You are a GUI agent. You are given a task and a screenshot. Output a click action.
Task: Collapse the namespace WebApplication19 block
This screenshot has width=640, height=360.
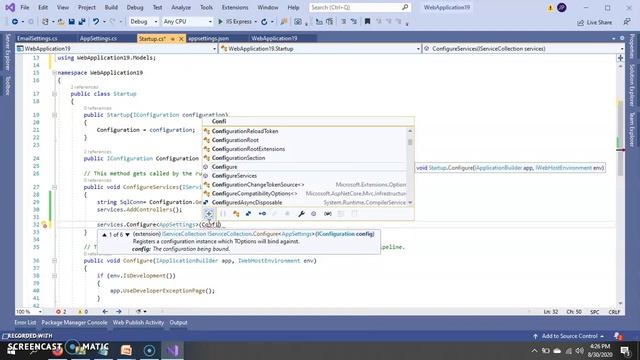click(54, 73)
